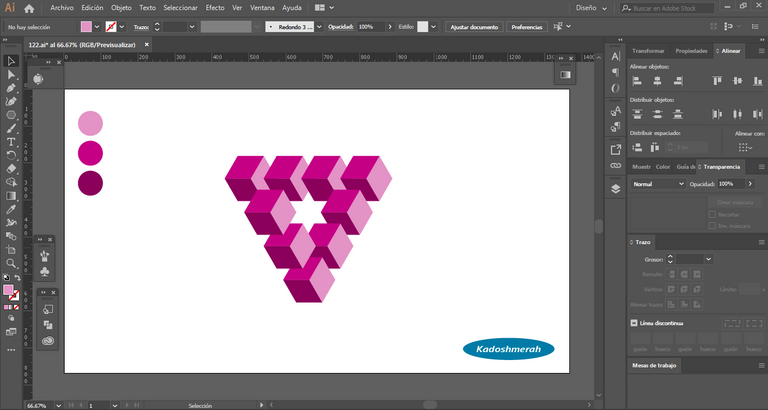Viewport: 768px width, 410px height.
Task: Toggle the Inv. máscara checkbox
Action: [712, 226]
